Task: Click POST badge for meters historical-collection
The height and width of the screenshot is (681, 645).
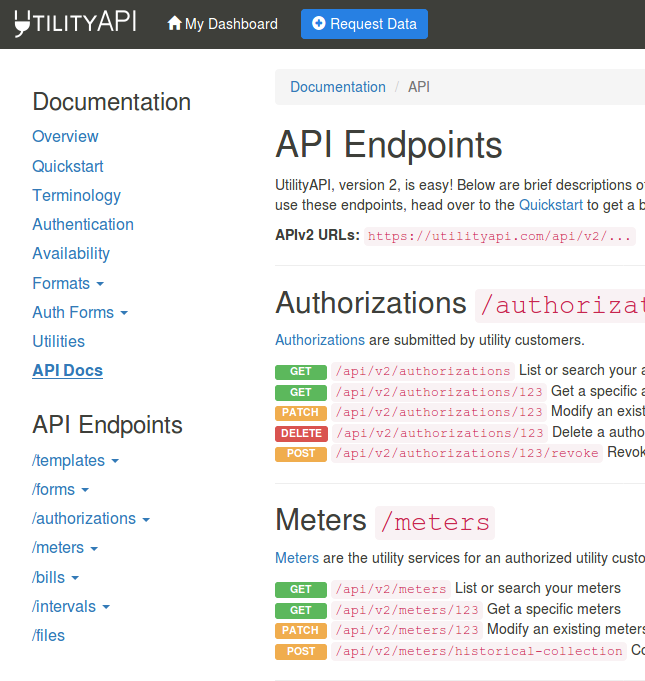Action: (x=301, y=651)
